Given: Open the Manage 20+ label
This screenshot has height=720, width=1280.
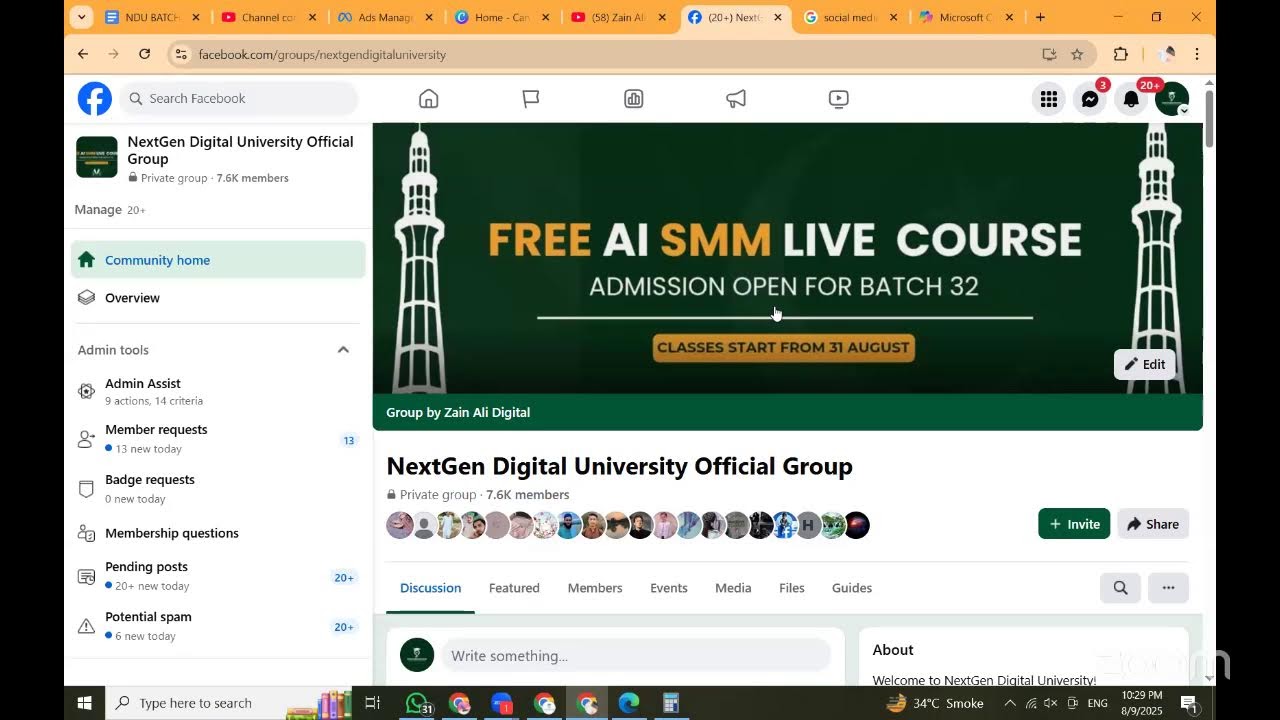Looking at the screenshot, I should coord(110,210).
